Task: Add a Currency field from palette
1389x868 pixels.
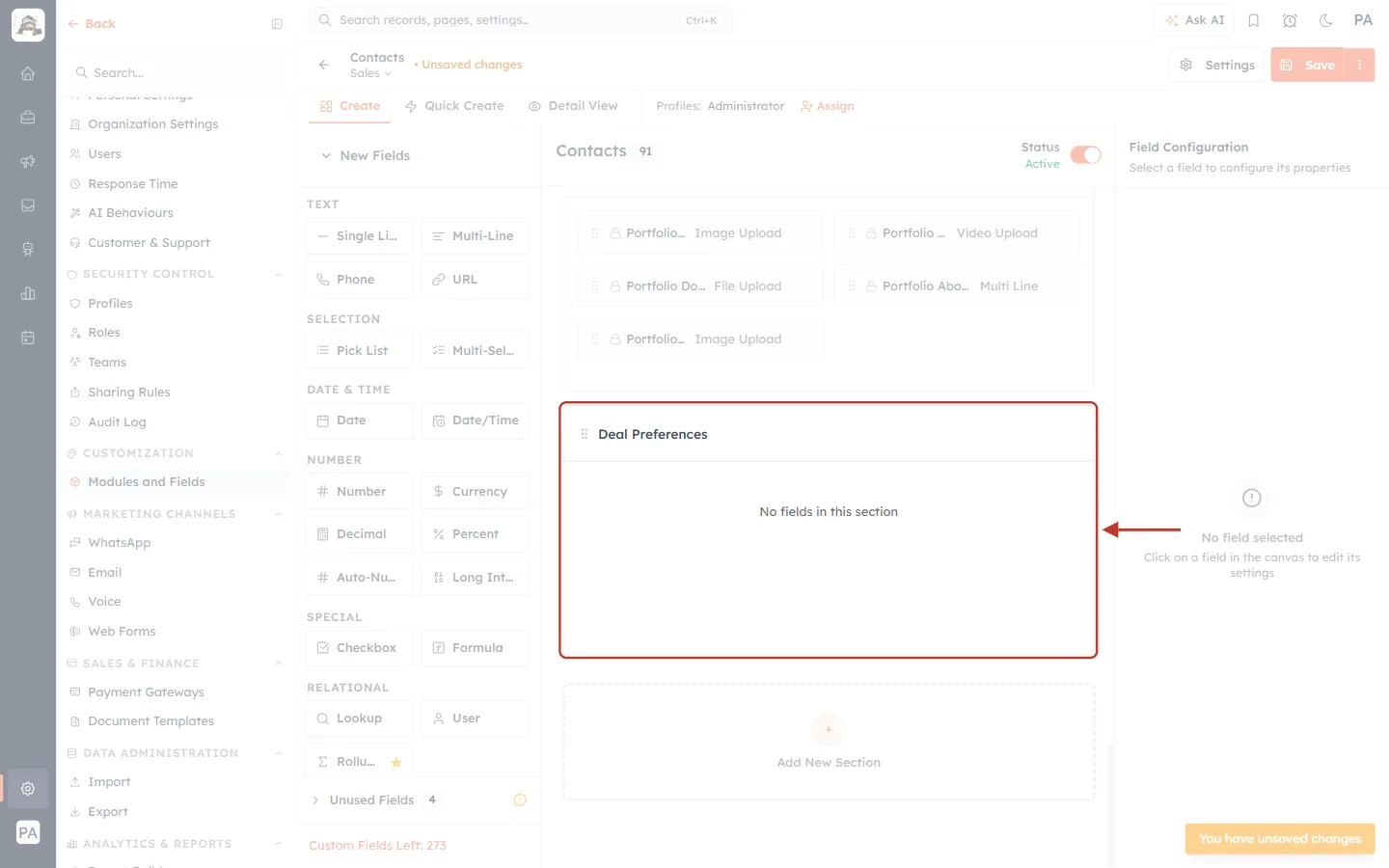Action: point(476,492)
